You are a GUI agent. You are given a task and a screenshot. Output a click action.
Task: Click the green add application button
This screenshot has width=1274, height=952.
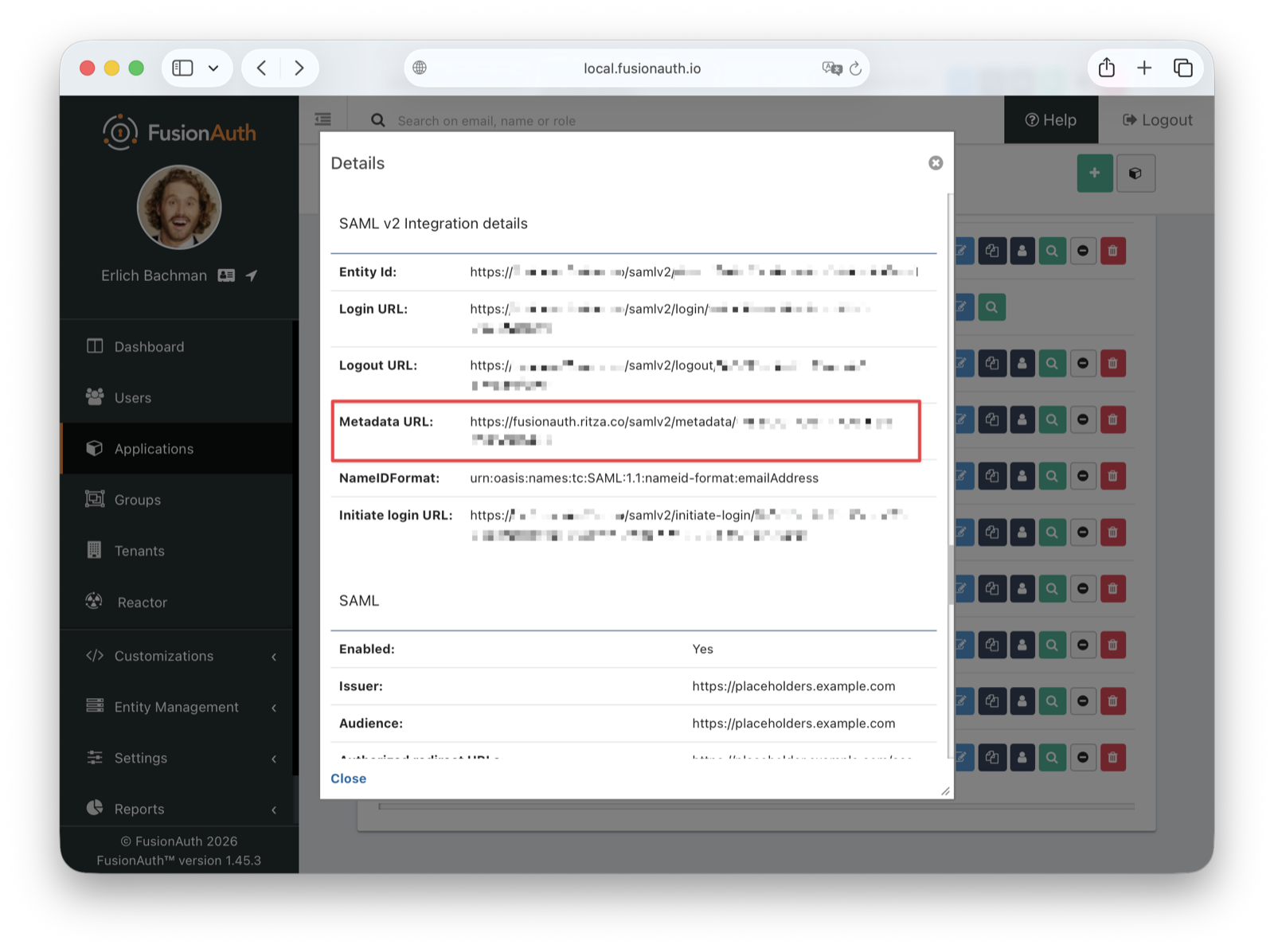1094,173
